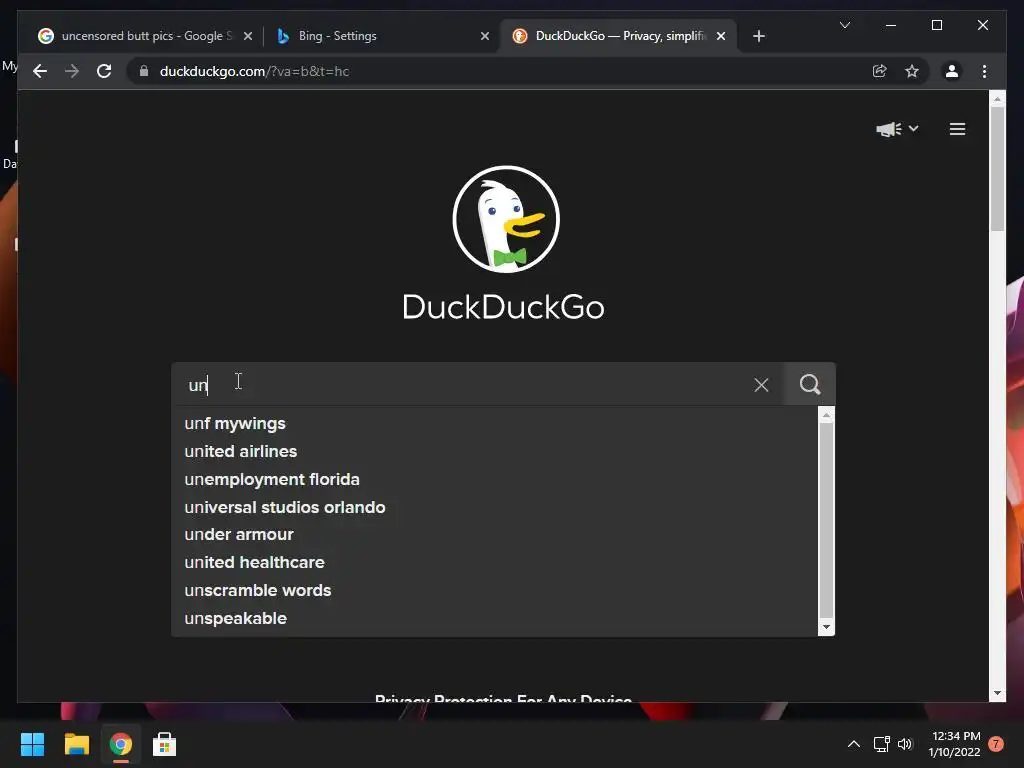Image resolution: width=1024 pixels, height=768 pixels.
Task: Click suggestion list scrollbar up arrow
Action: click(x=826, y=415)
